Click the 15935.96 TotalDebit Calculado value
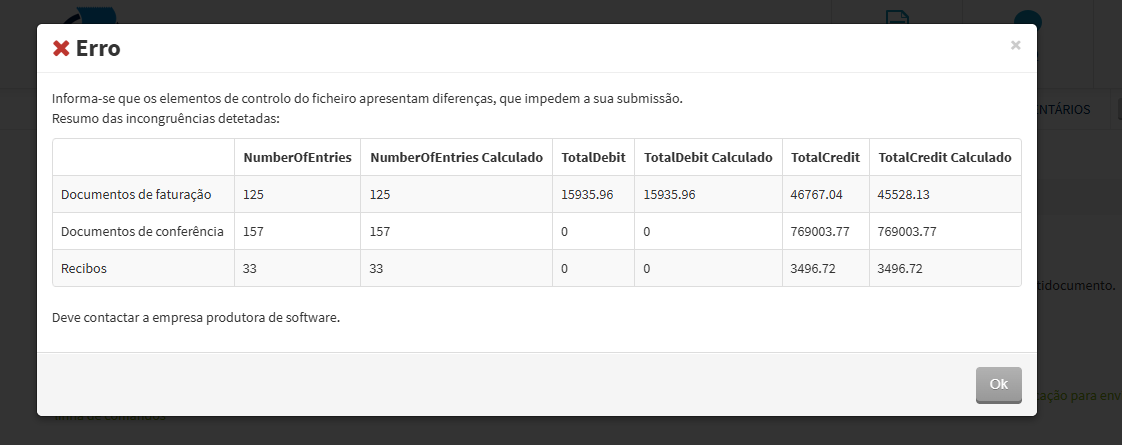 669,194
